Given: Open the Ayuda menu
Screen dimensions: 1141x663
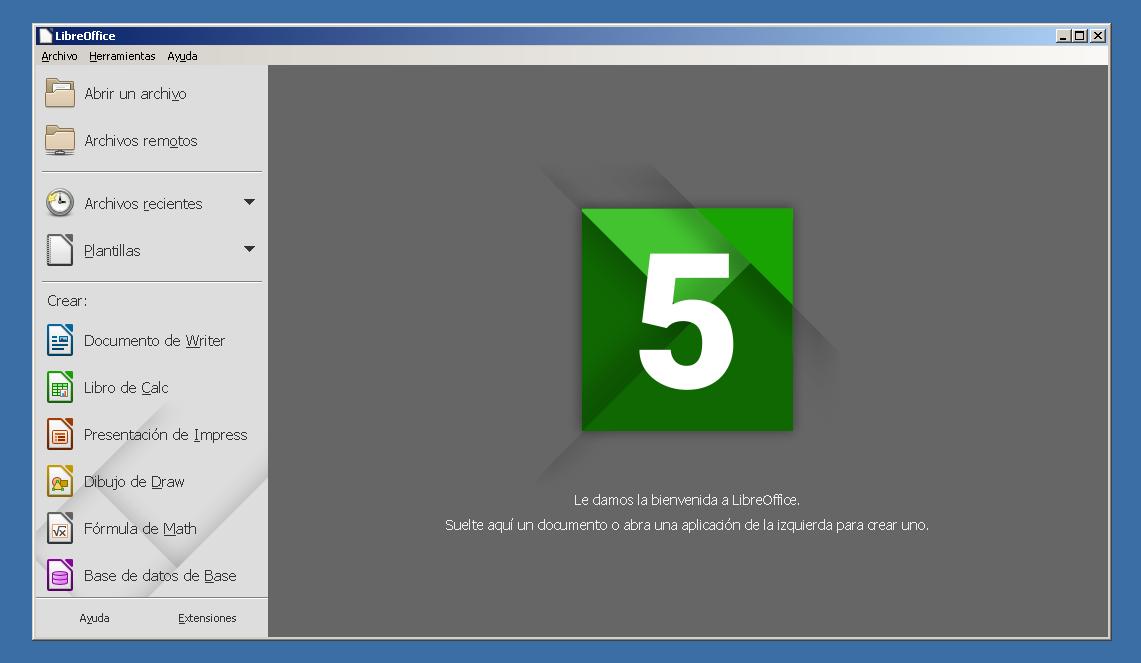Looking at the screenshot, I should tap(182, 56).
